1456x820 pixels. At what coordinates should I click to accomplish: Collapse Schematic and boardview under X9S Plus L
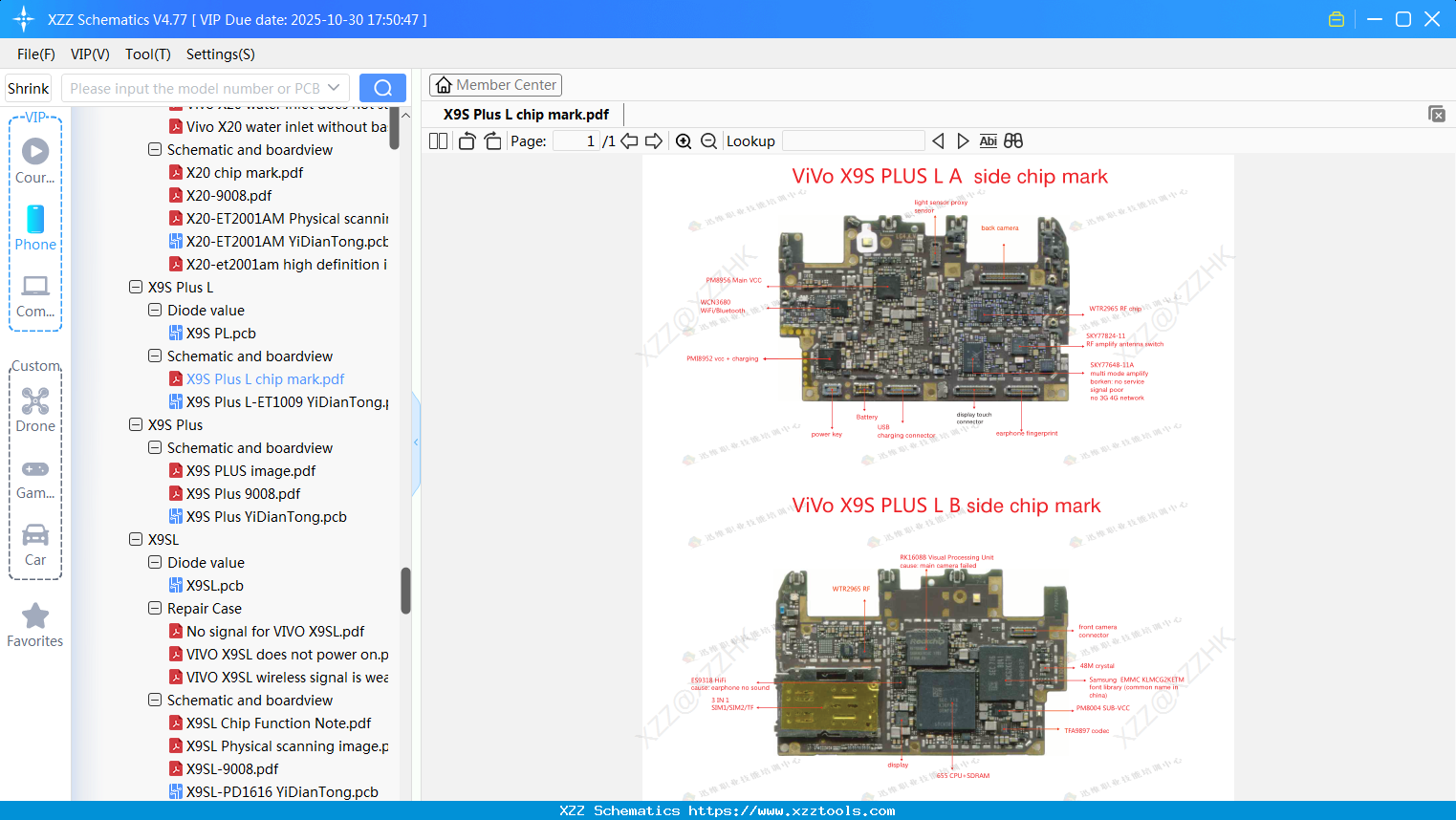[155, 356]
